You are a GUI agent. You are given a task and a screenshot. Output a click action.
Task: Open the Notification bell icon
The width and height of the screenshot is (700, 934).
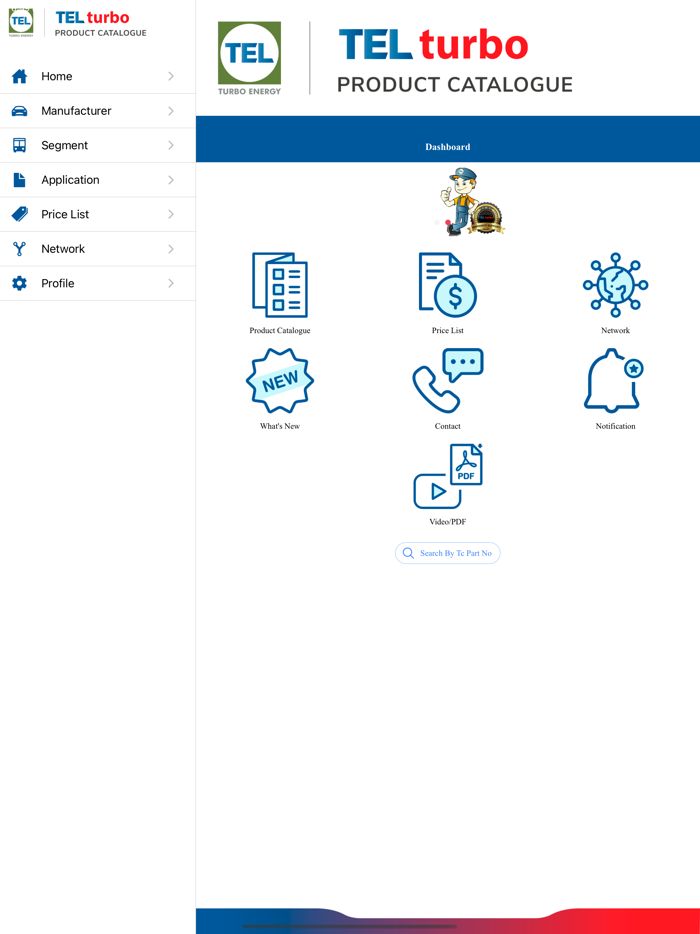coord(614,381)
